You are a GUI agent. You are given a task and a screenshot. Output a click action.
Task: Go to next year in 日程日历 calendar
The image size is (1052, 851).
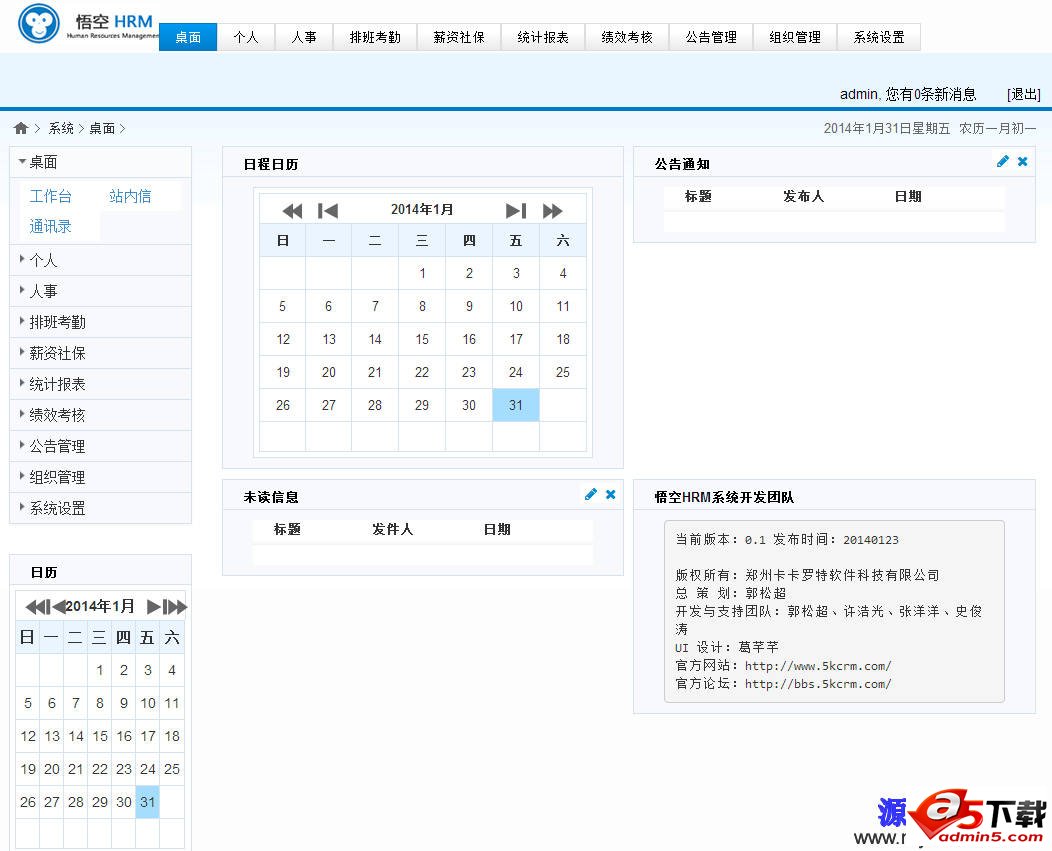click(x=552, y=210)
